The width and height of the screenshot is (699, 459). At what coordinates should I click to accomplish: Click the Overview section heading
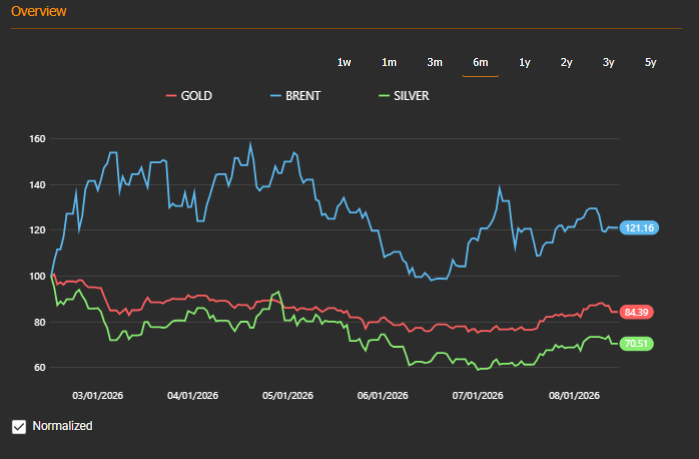[x=39, y=11]
